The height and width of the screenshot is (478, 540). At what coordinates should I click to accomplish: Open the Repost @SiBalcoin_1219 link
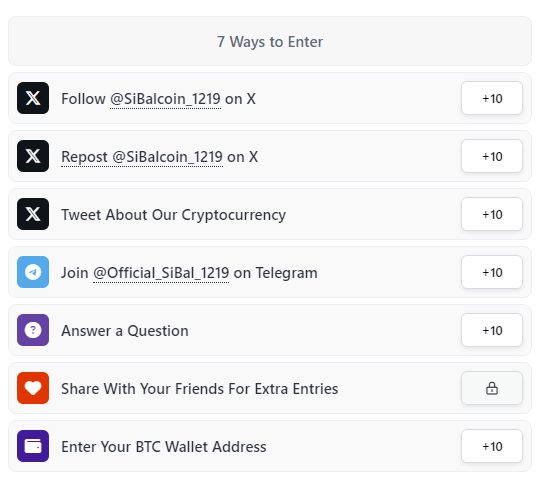tap(142, 157)
